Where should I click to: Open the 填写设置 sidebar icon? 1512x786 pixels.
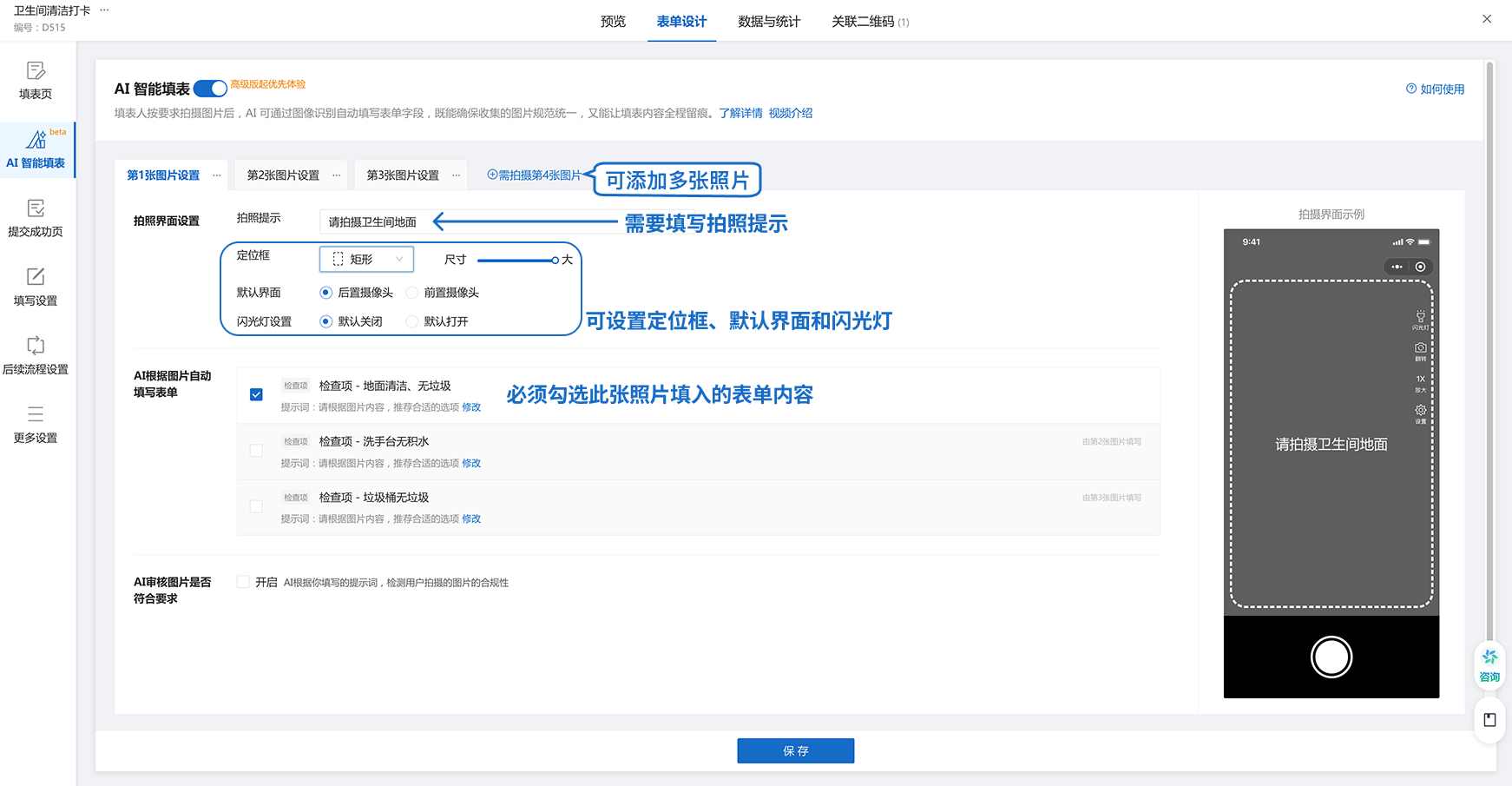[36, 277]
